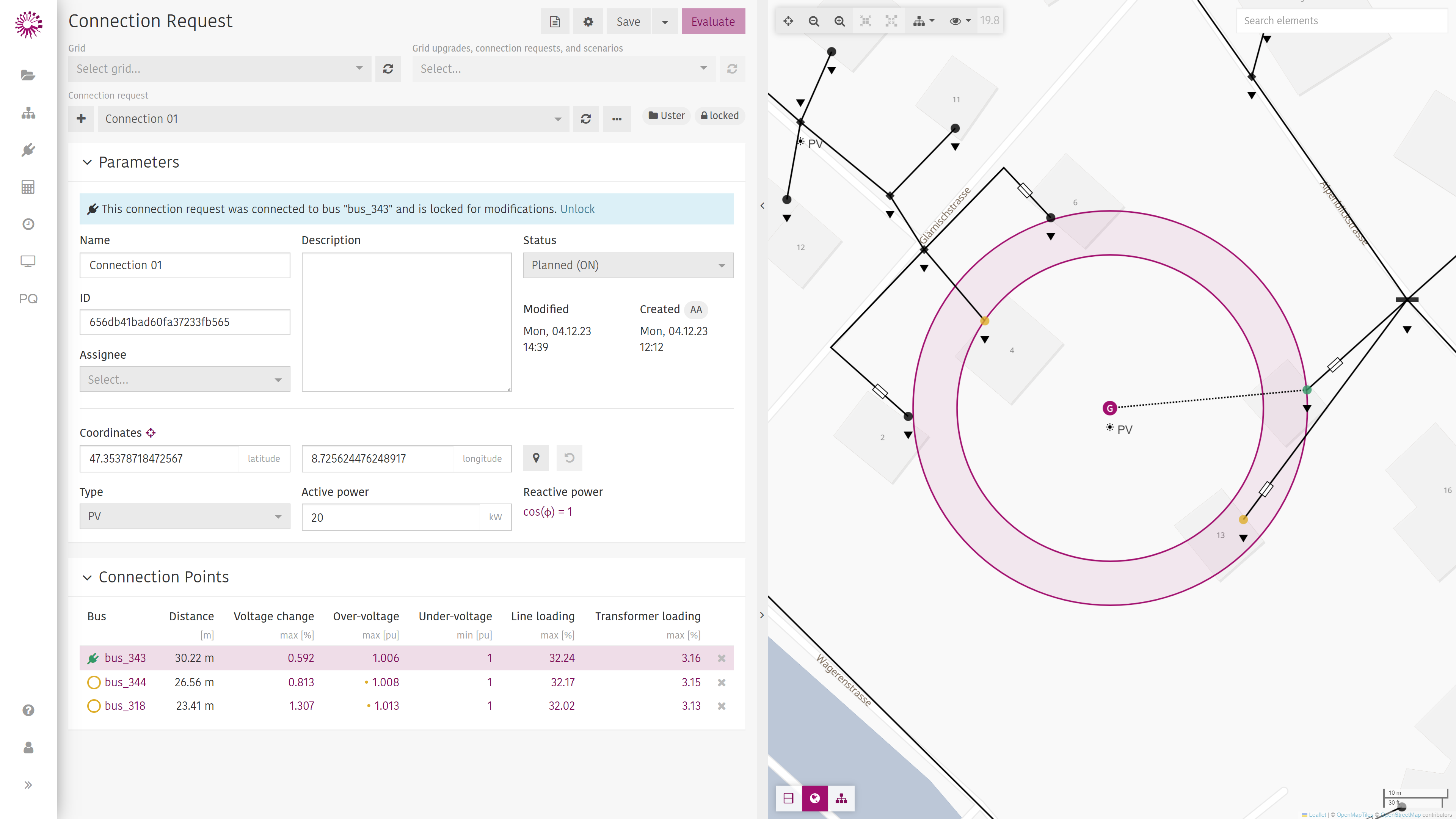Reset coordinates with undo arrow button

pyautogui.click(x=569, y=458)
